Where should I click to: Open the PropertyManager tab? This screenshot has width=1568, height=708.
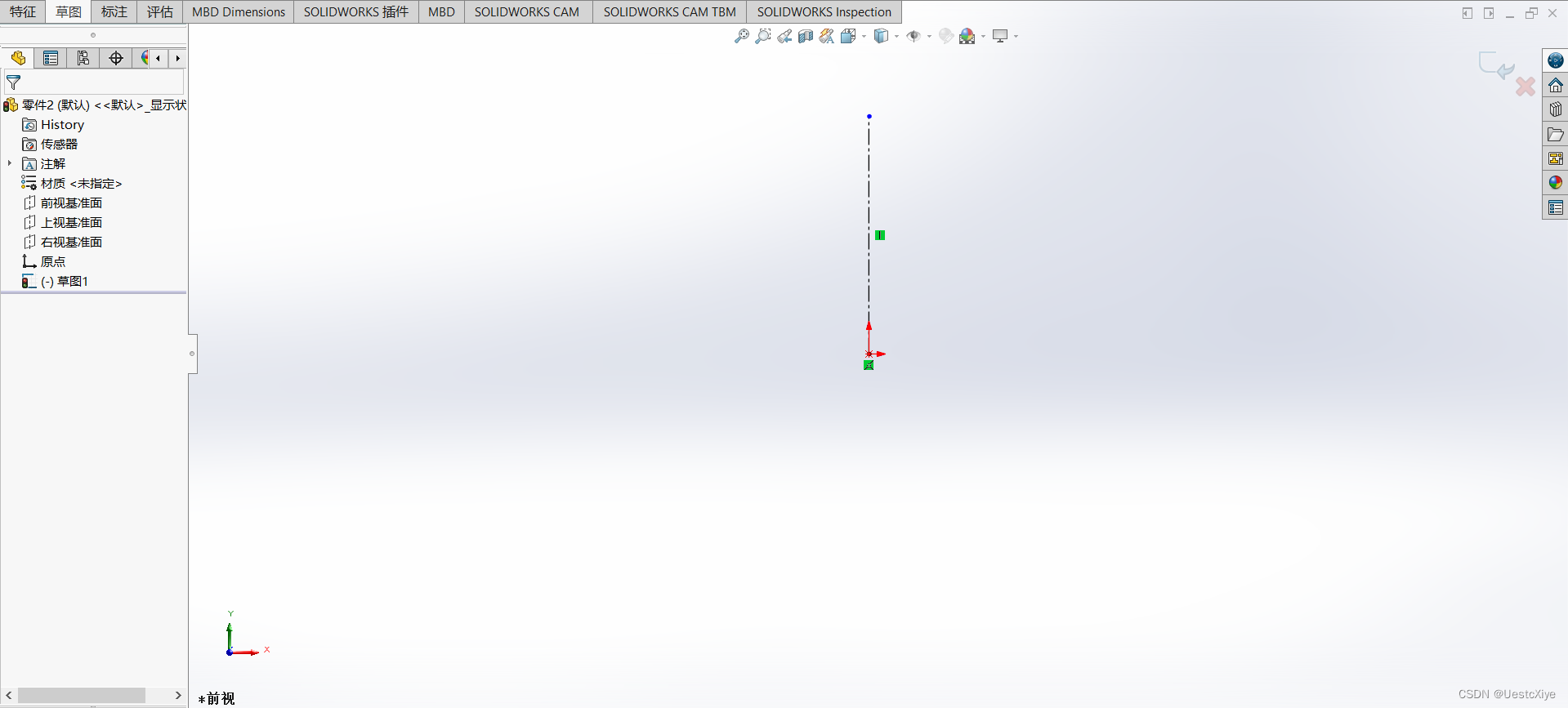point(51,58)
